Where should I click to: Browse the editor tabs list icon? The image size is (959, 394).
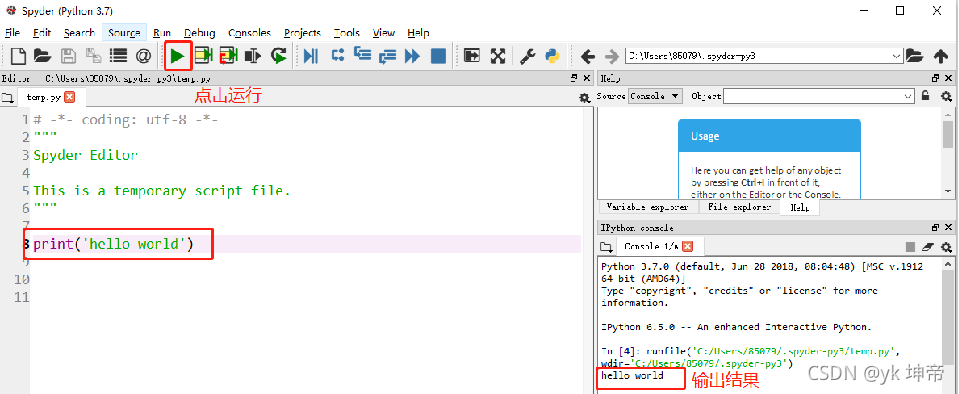(x=7, y=97)
